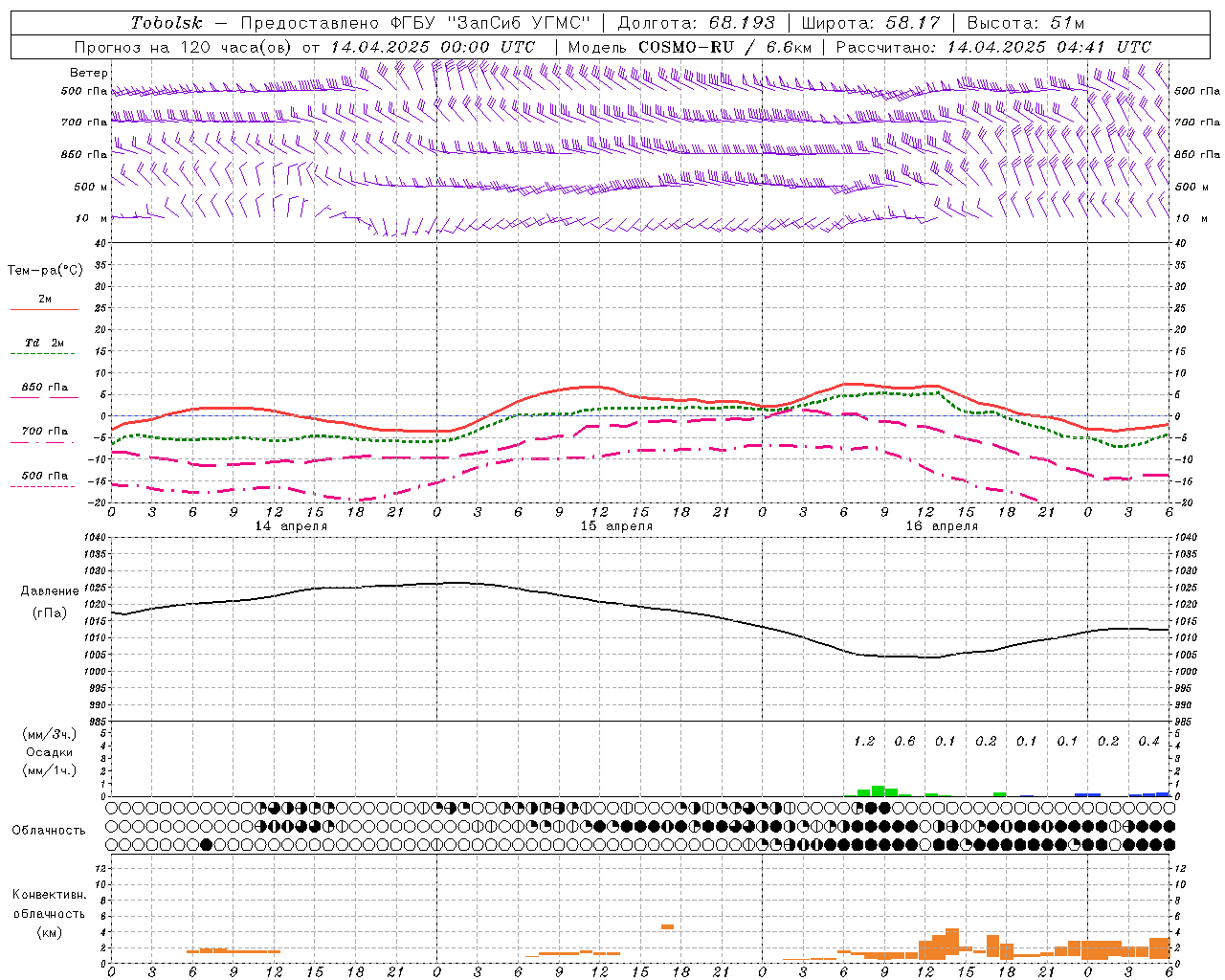Click the 0.4 precipitation total value
Screen dimensions: 1225x980
pyautogui.click(x=1148, y=742)
